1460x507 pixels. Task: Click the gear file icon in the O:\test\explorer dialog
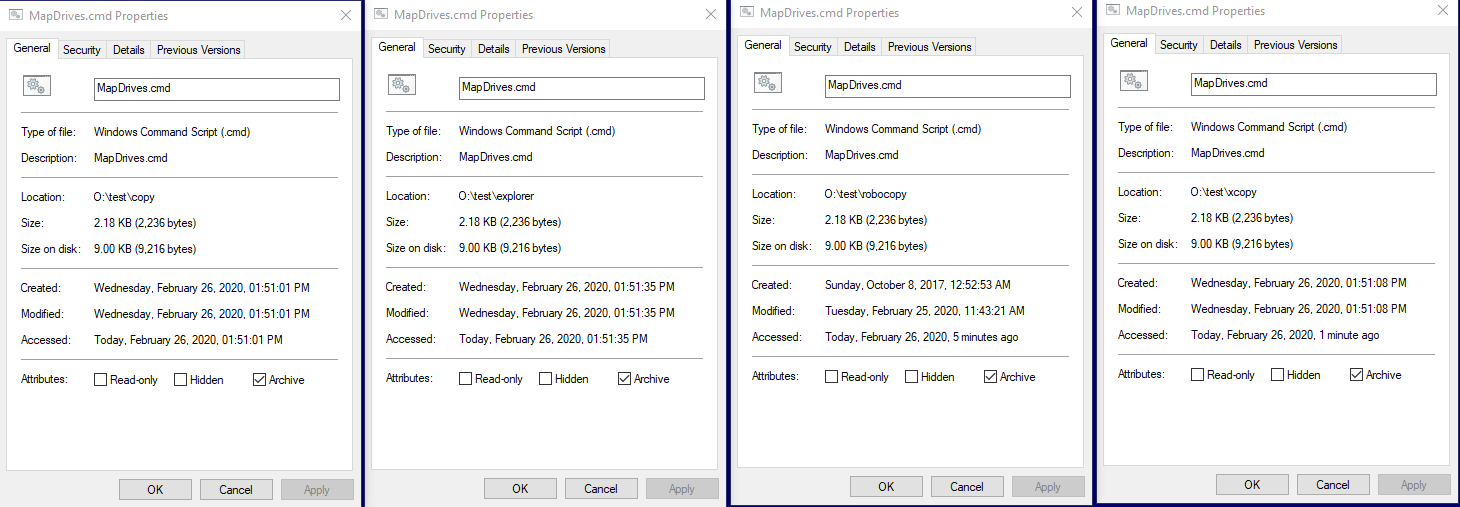401,86
